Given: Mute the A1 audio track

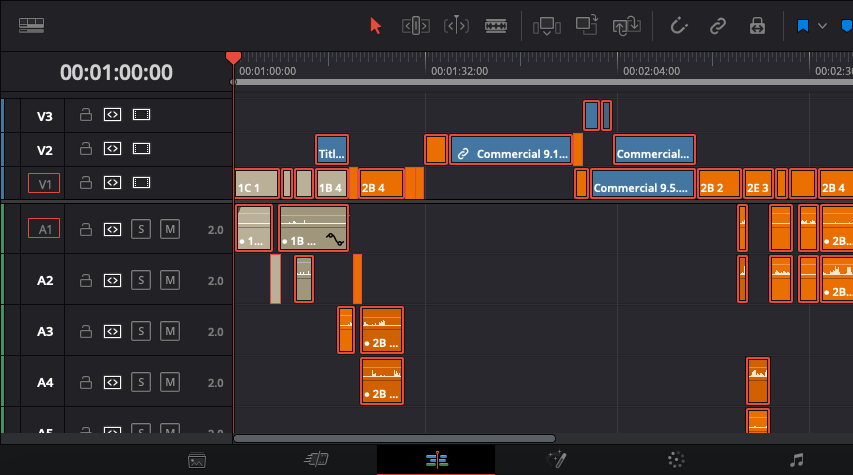Looking at the screenshot, I should coord(170,229).
